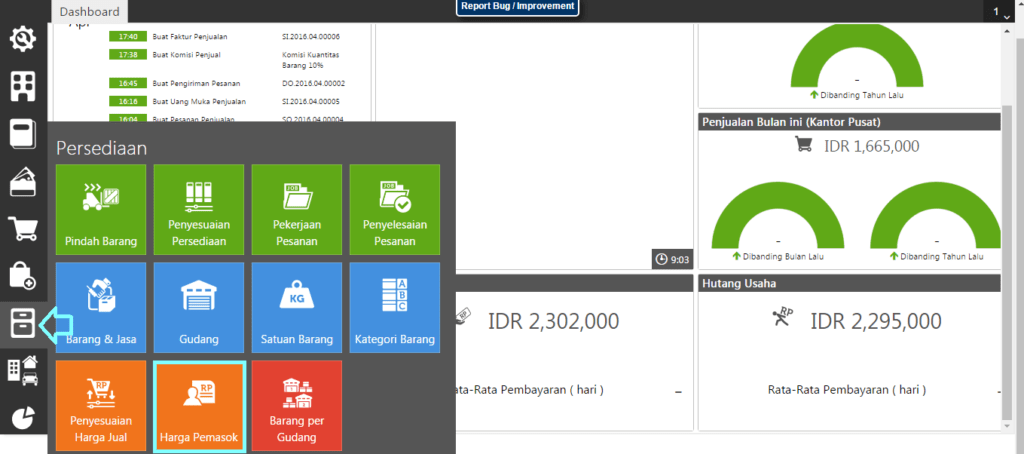Image resolution: width=1024 pixels, height=454 pixels.
Task: Open the Pindah Barang tile
Action: (101, 210)
